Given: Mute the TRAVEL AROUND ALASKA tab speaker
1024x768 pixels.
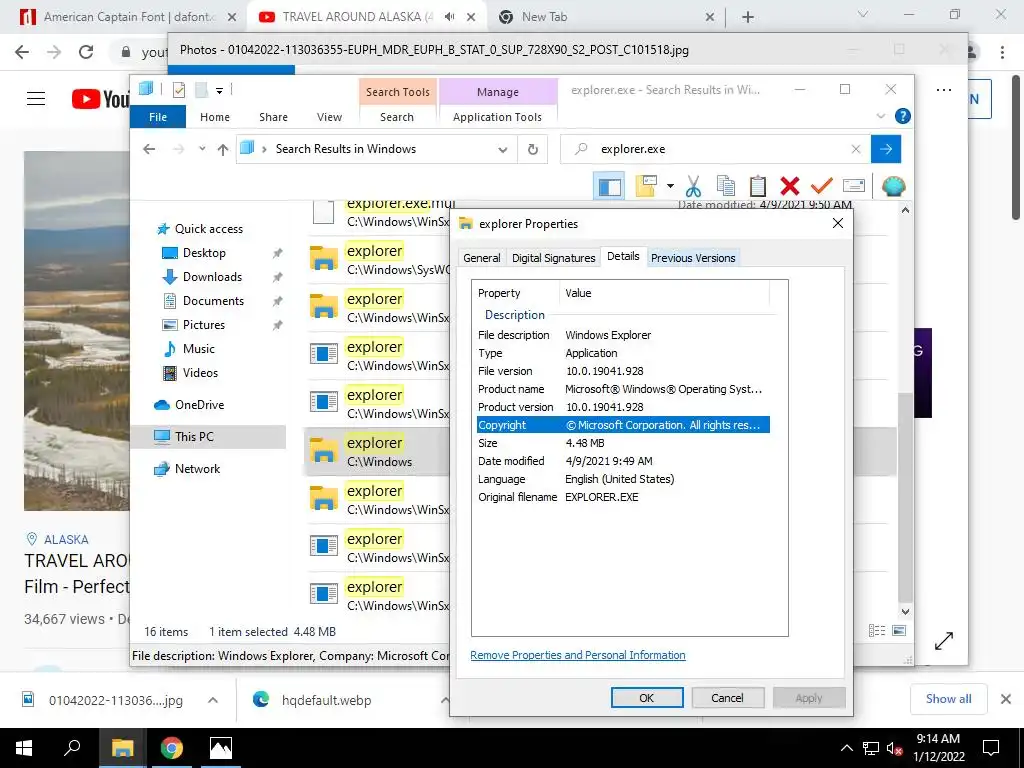Looking at the screenshot, I should pos(449,17).
